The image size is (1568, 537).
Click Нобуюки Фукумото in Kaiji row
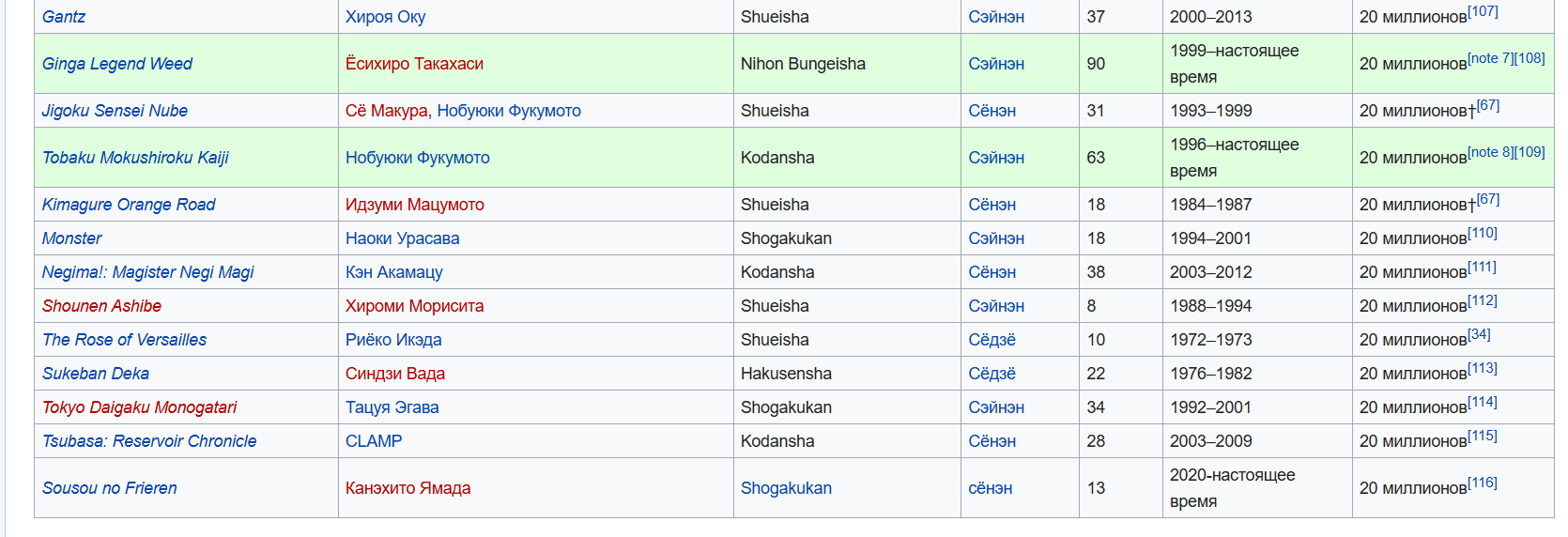tap(417, 158)
